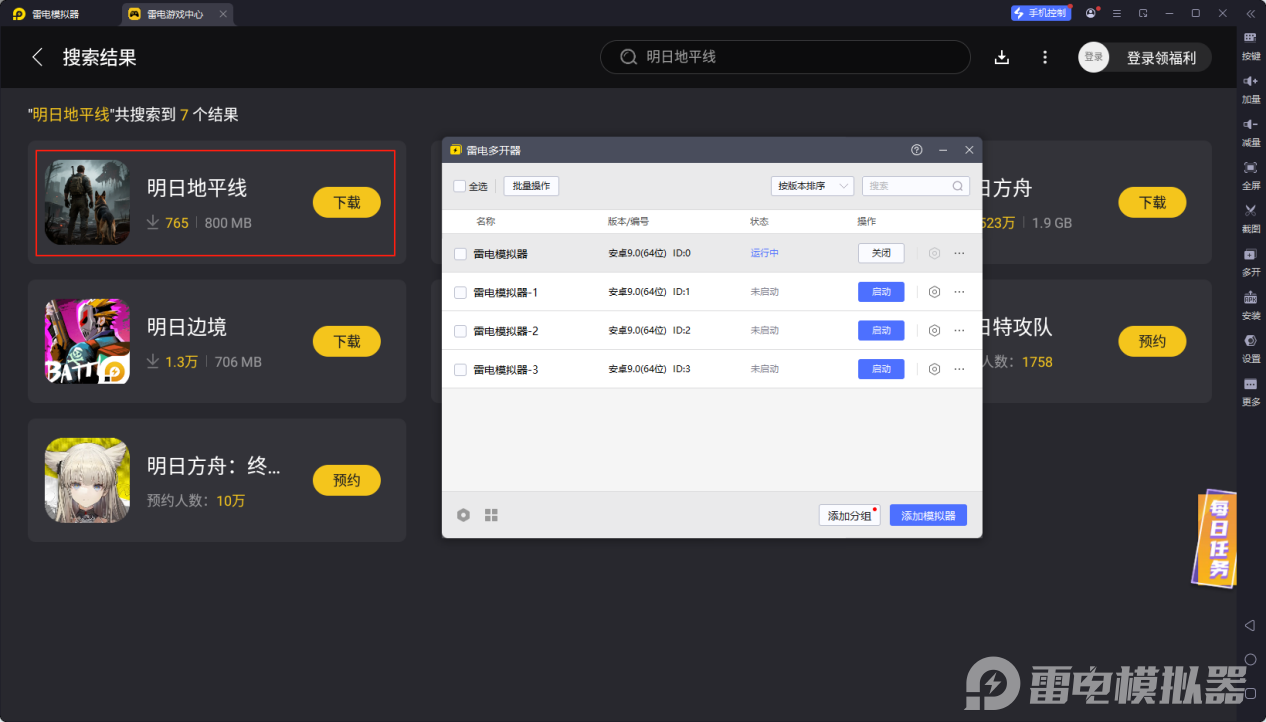Click 下载 for 明日边境
The width and height of the screenshot is (1266, 722).
347,341
